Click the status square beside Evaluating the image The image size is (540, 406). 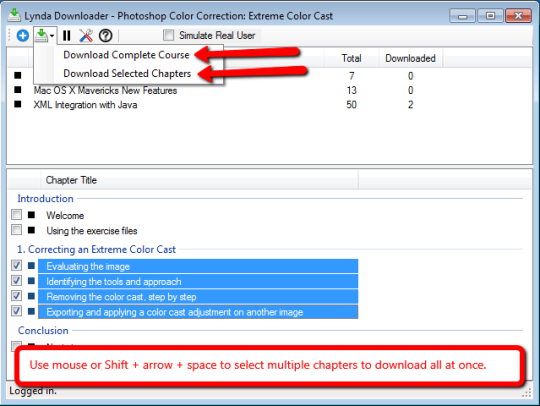tap(31, 266)
